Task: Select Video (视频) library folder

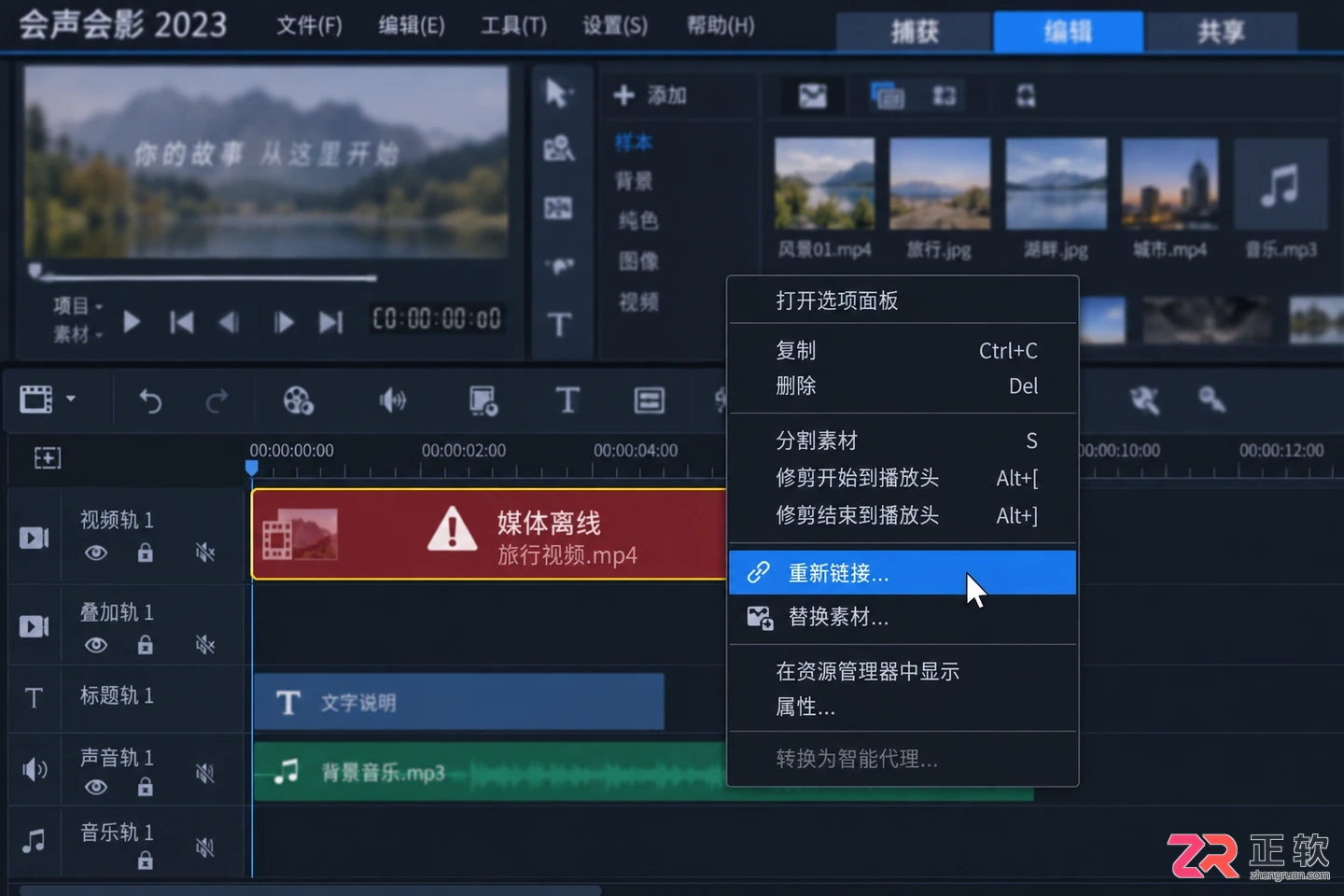Action: 638,301
